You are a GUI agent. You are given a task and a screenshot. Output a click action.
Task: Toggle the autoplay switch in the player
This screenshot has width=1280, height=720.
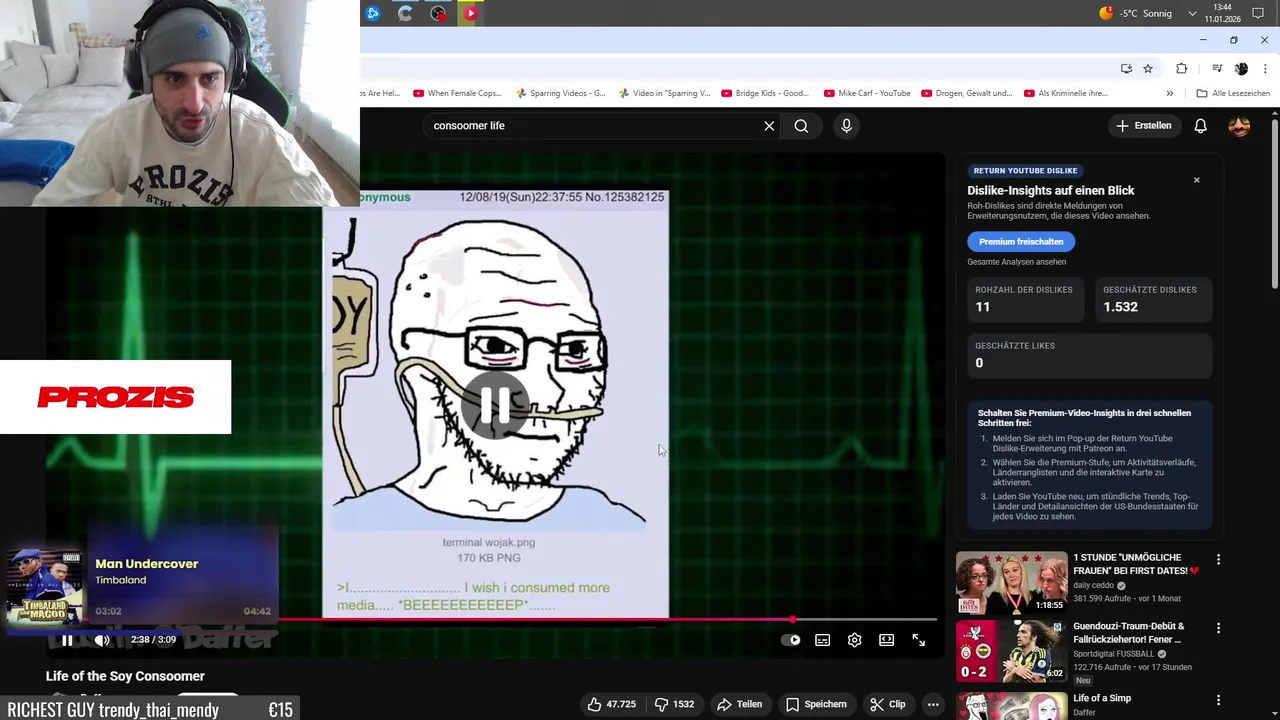coord(790,640)
